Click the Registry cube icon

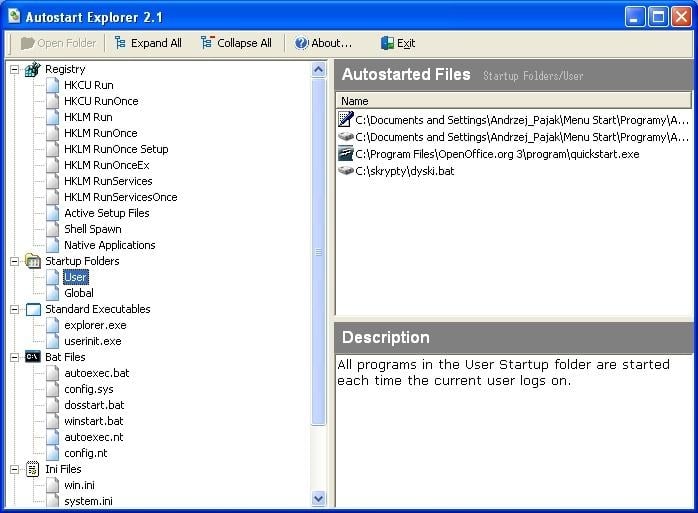point(33,69)
